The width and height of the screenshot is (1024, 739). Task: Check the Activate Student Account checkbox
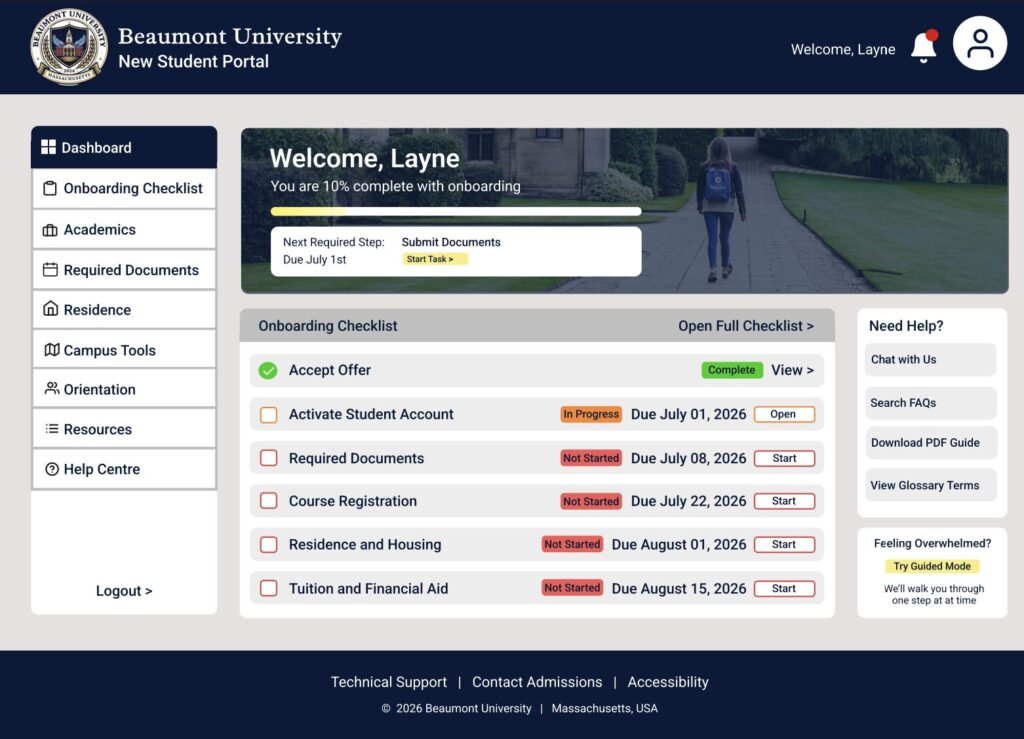tap(268, 415)
